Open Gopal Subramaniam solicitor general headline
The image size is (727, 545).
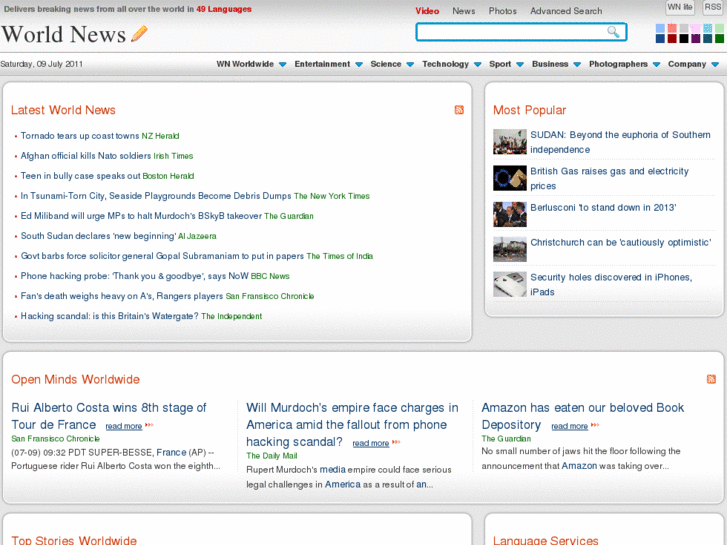point(162,256)
